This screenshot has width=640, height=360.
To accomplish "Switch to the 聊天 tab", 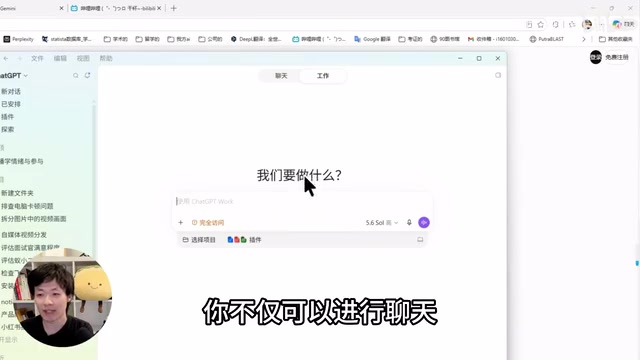I will tap(281, 76).
